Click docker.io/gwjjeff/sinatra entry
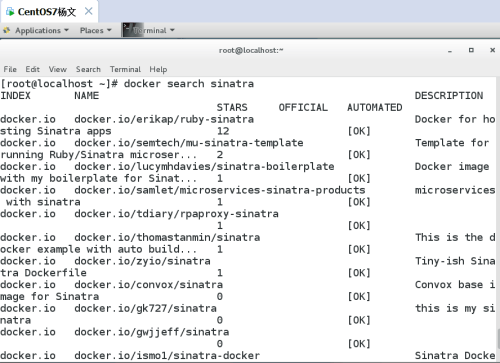Image resolution: width=500 pixels, height=363 pixels. (152, 332)
